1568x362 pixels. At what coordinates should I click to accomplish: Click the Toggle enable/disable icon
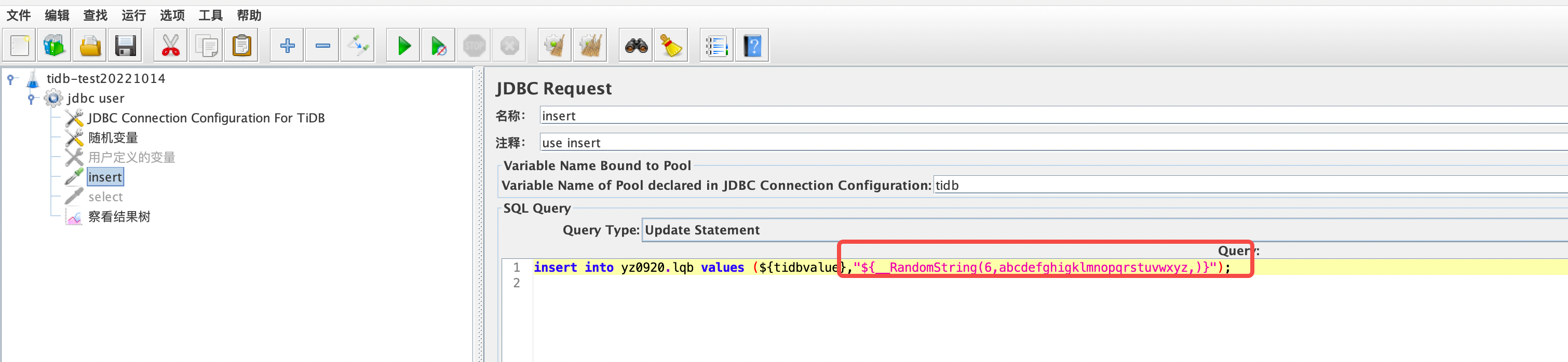[x=358, y=45]
